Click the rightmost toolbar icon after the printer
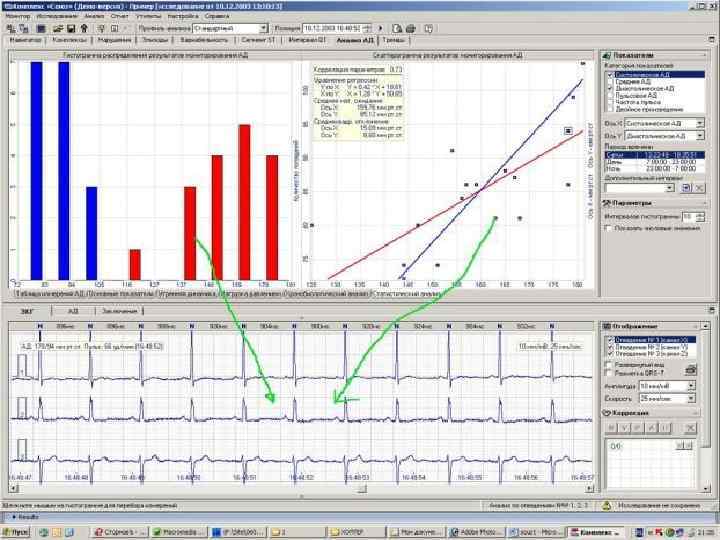Viewport: 720px width, 540px height. (428, 28)
